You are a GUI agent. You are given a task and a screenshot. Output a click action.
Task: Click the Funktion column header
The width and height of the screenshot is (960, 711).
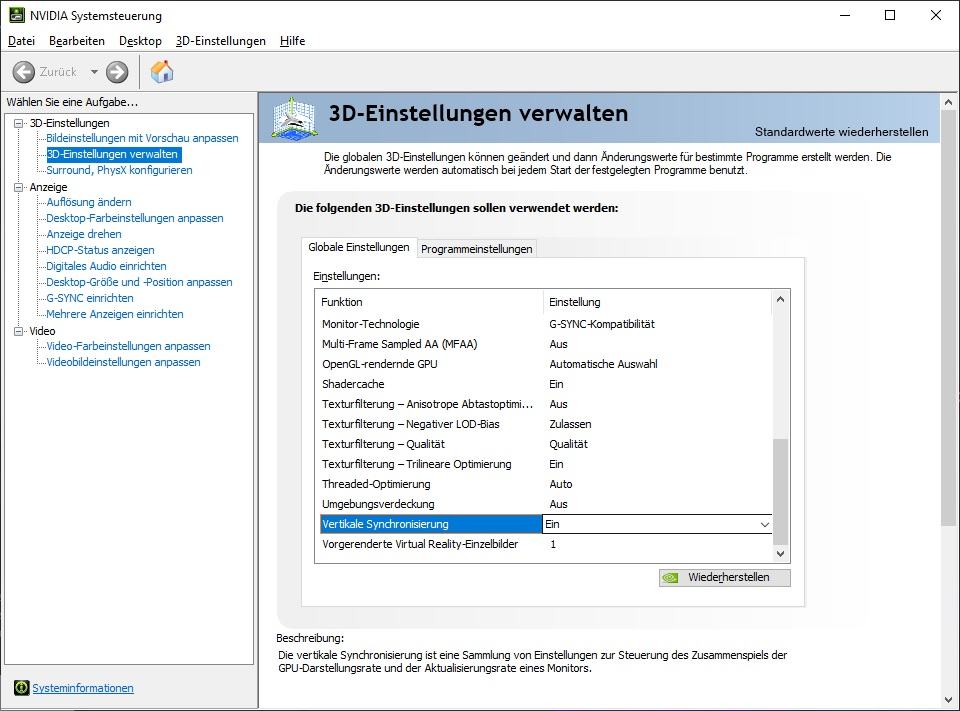click(x=431, y=302)
